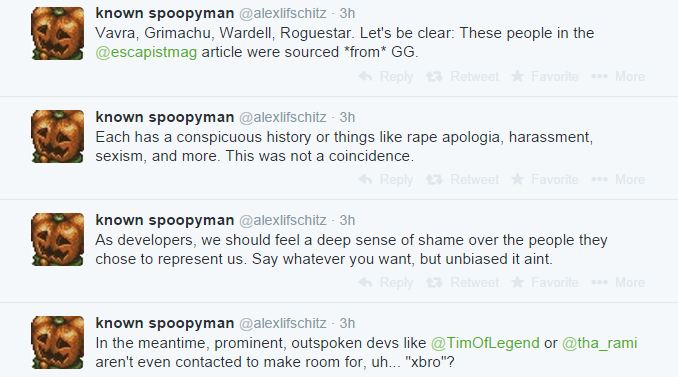The image size is (678, 377).
Task: Reply to the rape apologia tweet
Action: click(386, 179)
